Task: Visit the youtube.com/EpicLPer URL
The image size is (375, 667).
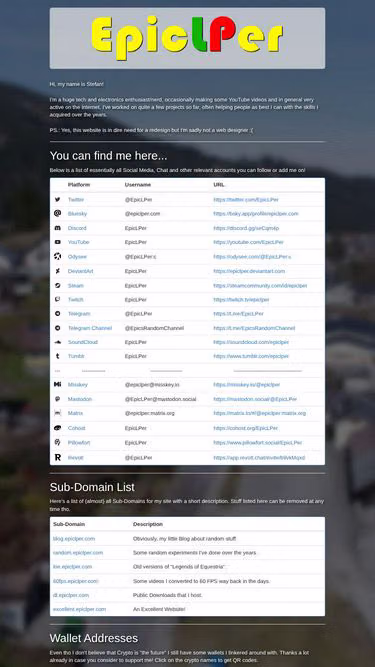Action: [248, 242]
